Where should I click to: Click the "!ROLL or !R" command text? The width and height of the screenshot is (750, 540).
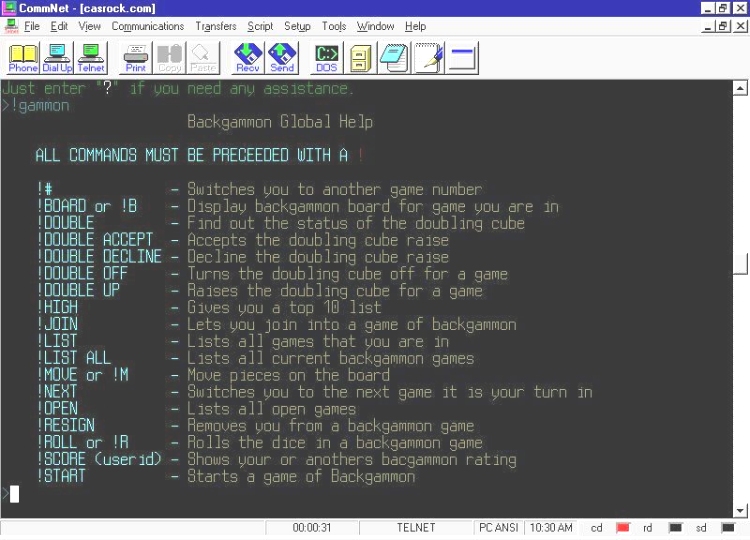(x=83, y=442)
